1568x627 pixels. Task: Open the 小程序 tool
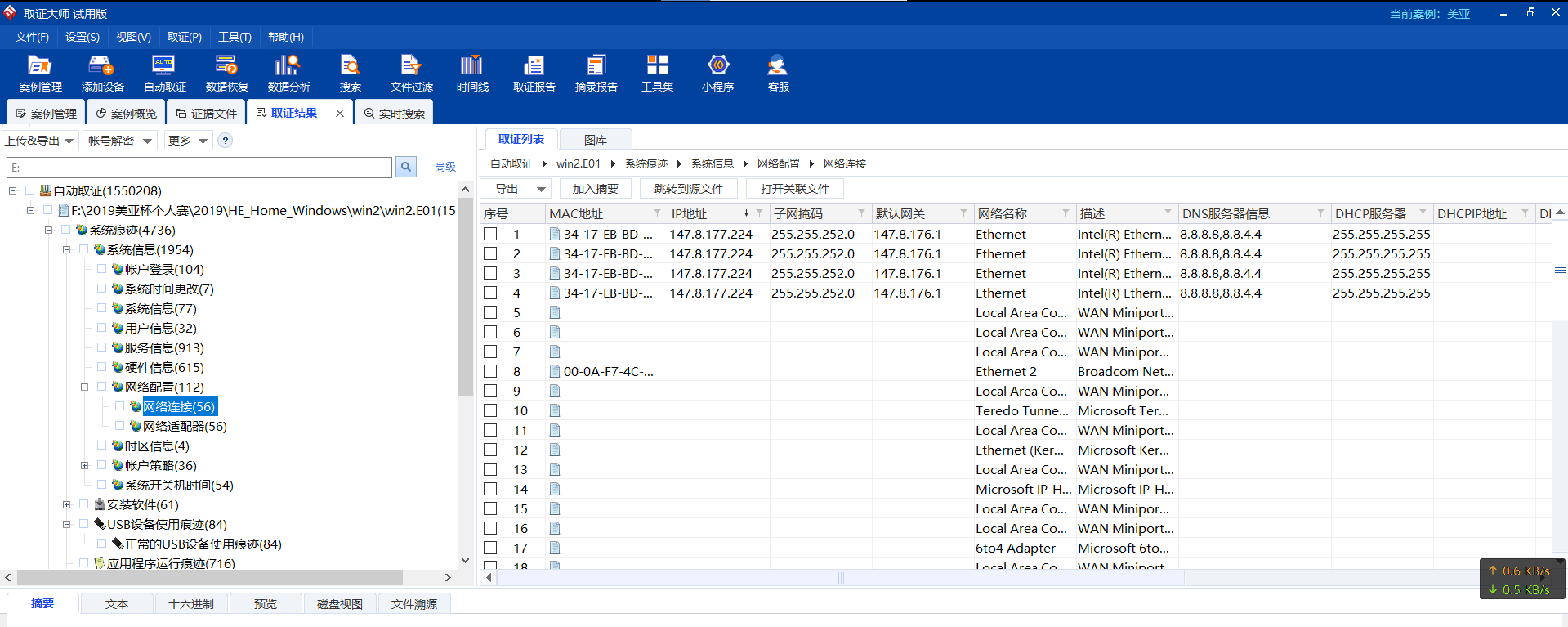(717, 73)
